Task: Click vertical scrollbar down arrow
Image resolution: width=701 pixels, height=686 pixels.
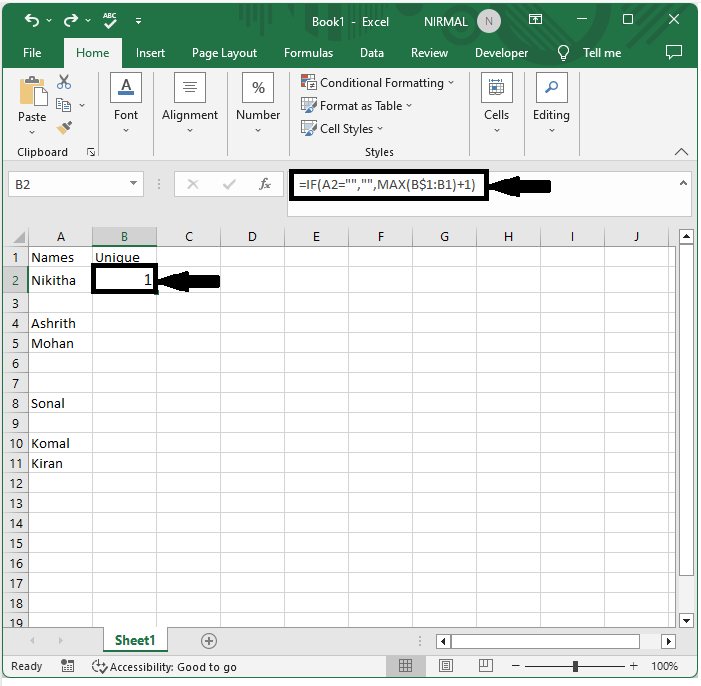Action: 686,620
